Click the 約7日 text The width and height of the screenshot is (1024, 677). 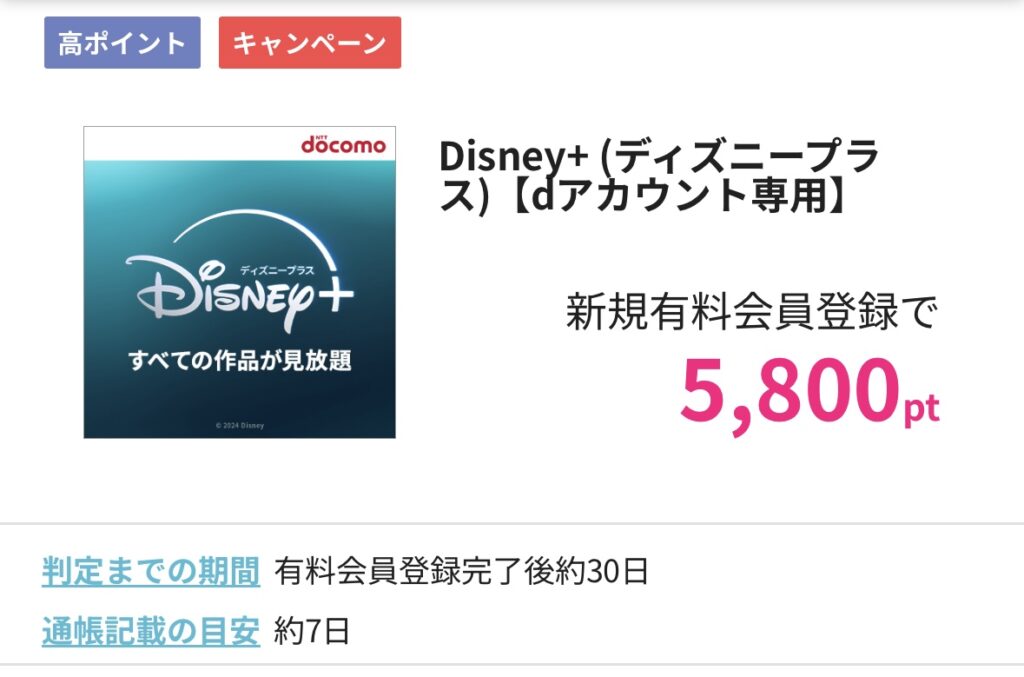tap(312, 631)
